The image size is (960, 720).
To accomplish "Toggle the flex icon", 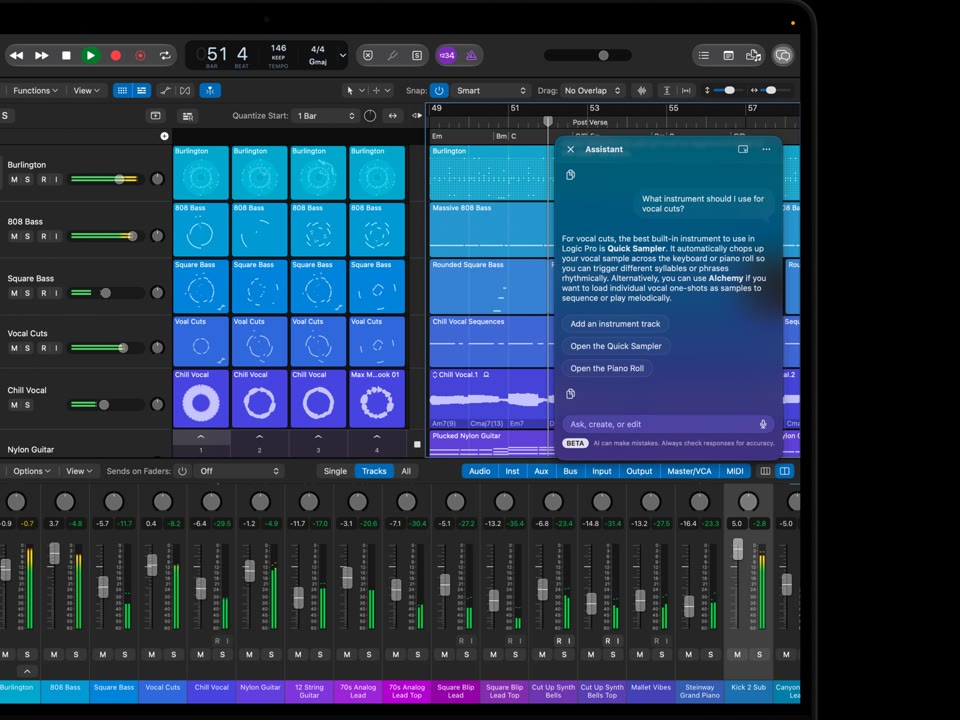I will coord(185,91).
